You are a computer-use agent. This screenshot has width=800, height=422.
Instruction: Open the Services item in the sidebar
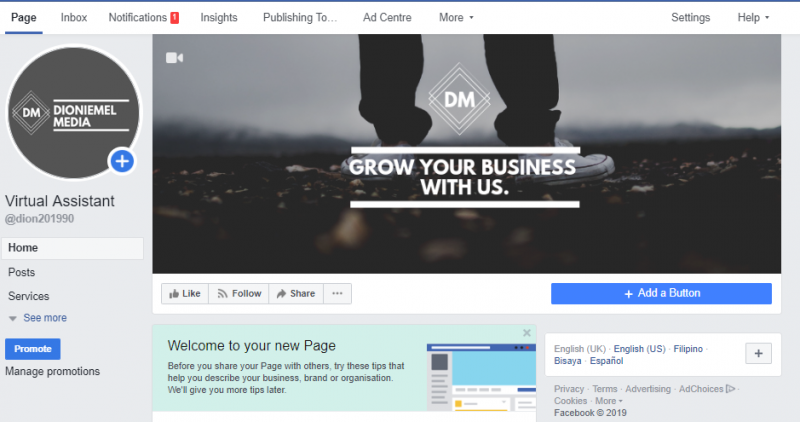[29, 296]
